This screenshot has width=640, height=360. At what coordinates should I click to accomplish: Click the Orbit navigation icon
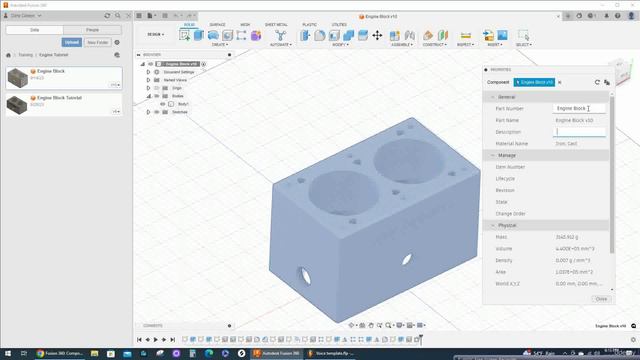(352, 325)
